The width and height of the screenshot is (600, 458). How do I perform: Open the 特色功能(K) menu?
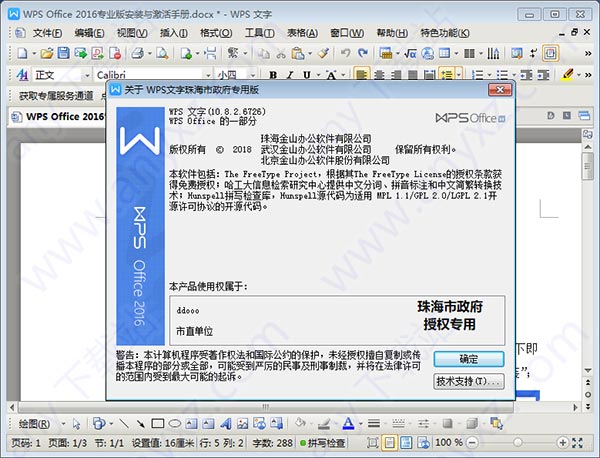[445, 33]
